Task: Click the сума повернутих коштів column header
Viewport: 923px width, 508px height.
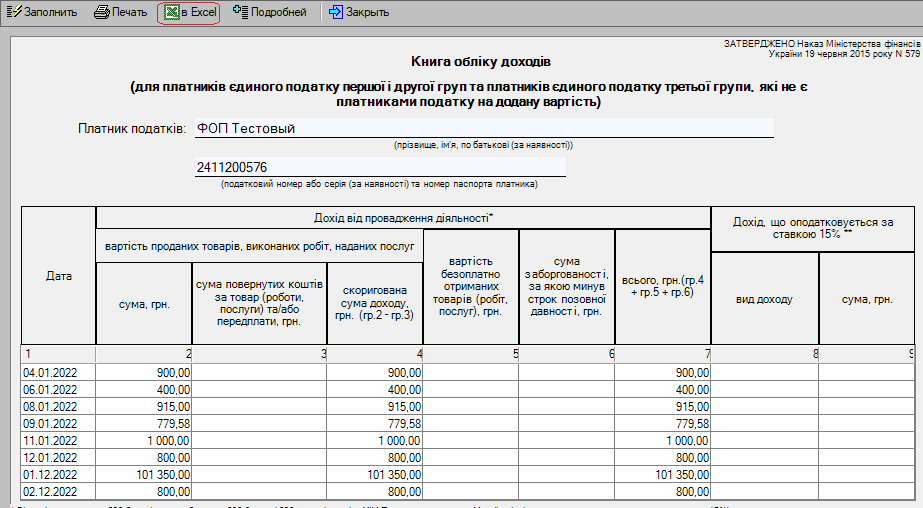Action: [260, 304]
